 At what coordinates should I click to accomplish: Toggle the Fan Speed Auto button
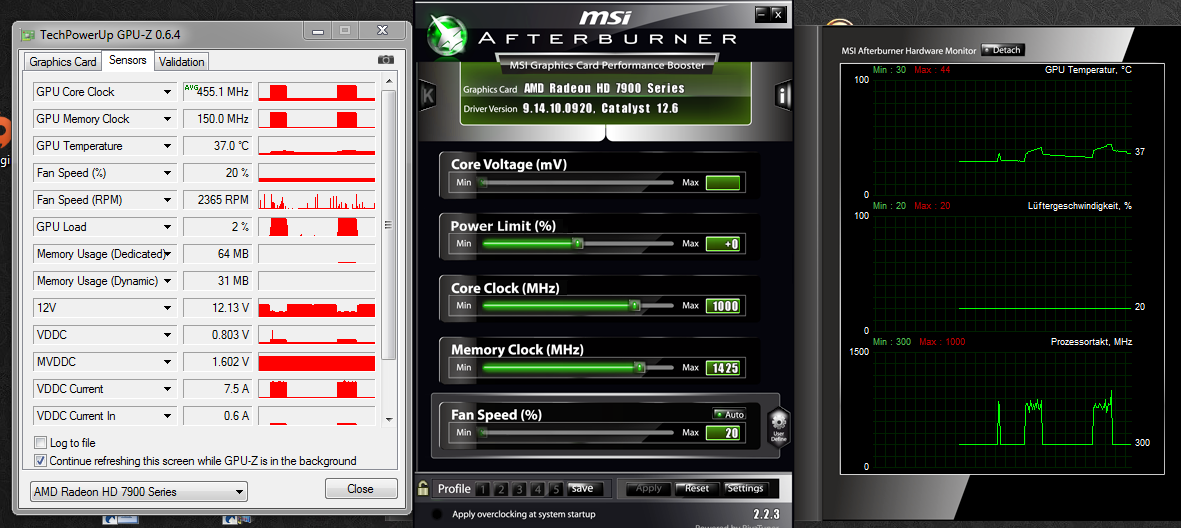(729, 414)
